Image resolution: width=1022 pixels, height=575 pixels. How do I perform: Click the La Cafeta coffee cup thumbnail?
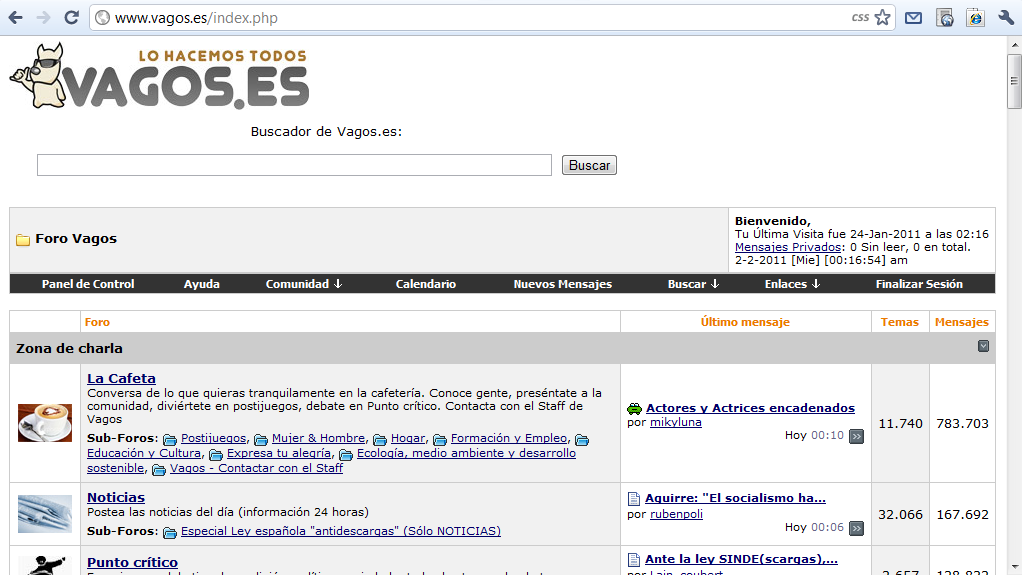45,423
